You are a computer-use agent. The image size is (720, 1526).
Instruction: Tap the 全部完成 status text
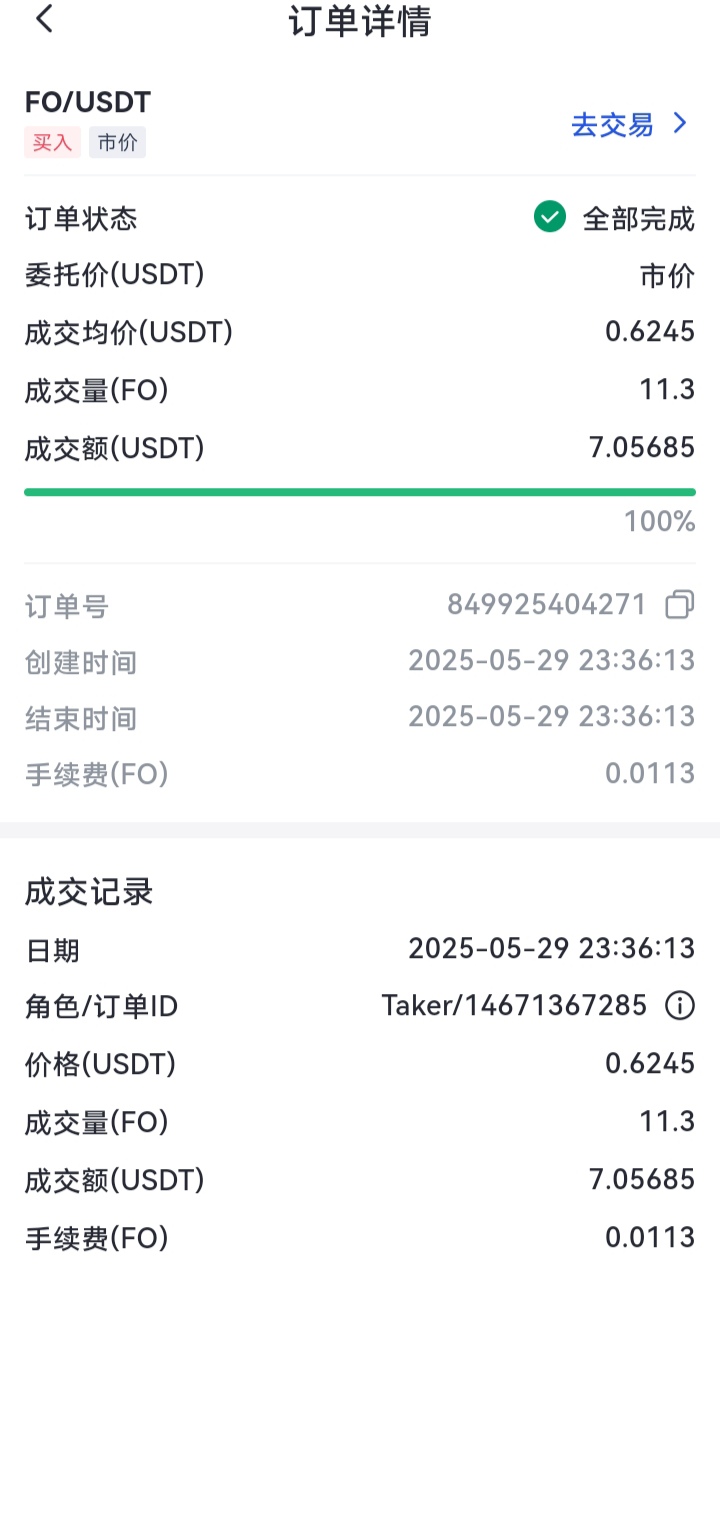[x=639, y=219]
